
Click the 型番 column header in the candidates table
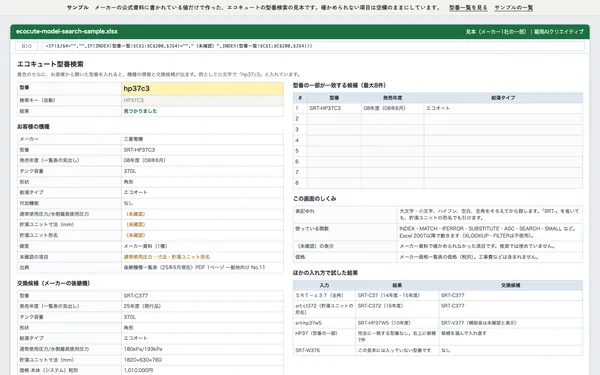pyautogui.click(x=334, y=98)
